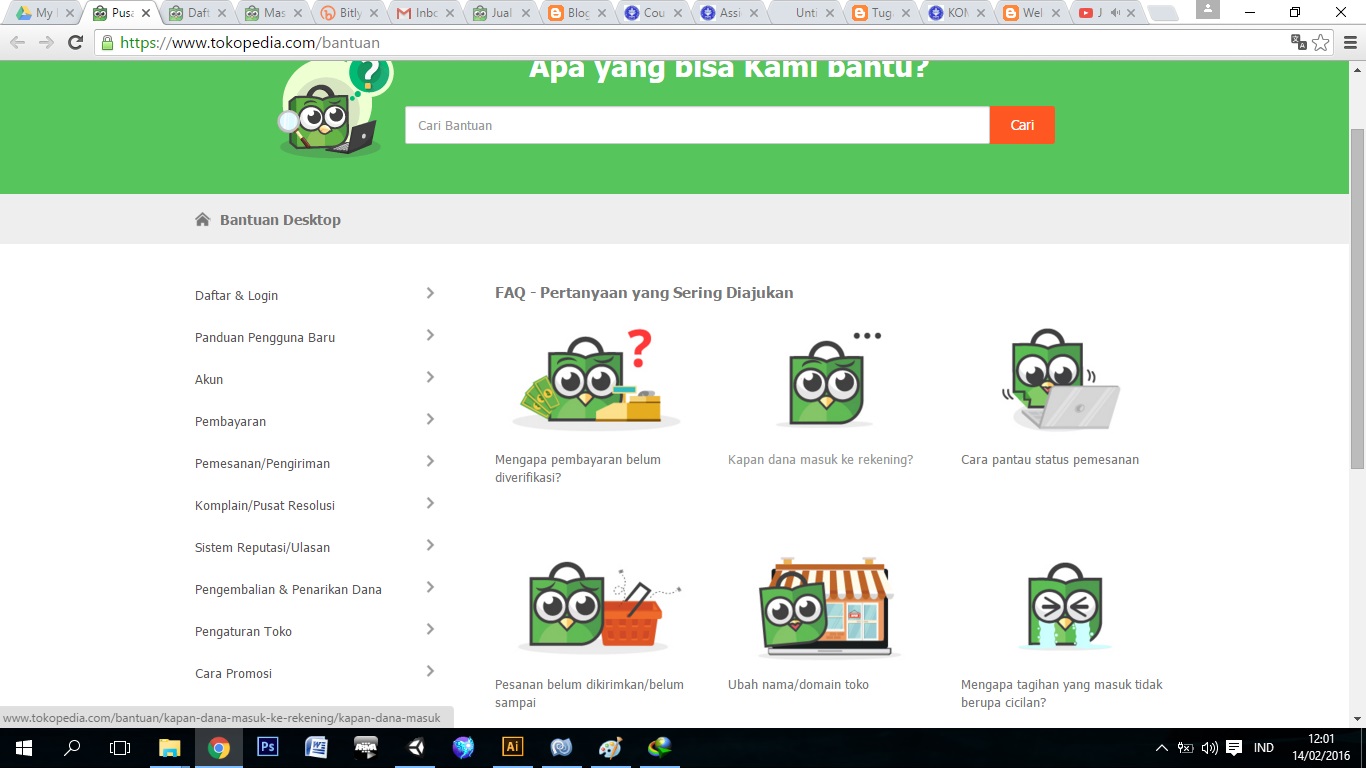Image resolution: width=1366 pixels, height=768 pixels.
Task: Open "Kapan dana masuk ke rekening?" FAQ
Action: click(821, 459)
